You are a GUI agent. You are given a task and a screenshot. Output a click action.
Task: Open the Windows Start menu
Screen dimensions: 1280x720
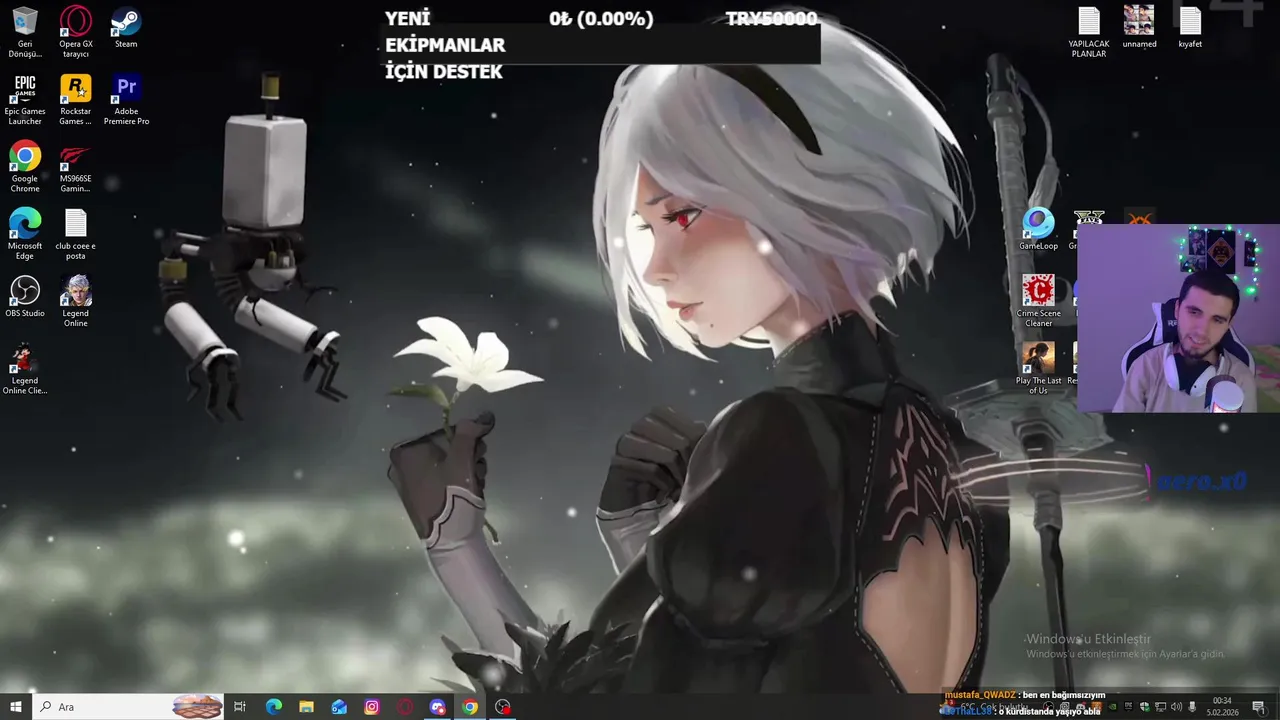tap(15, 707)
